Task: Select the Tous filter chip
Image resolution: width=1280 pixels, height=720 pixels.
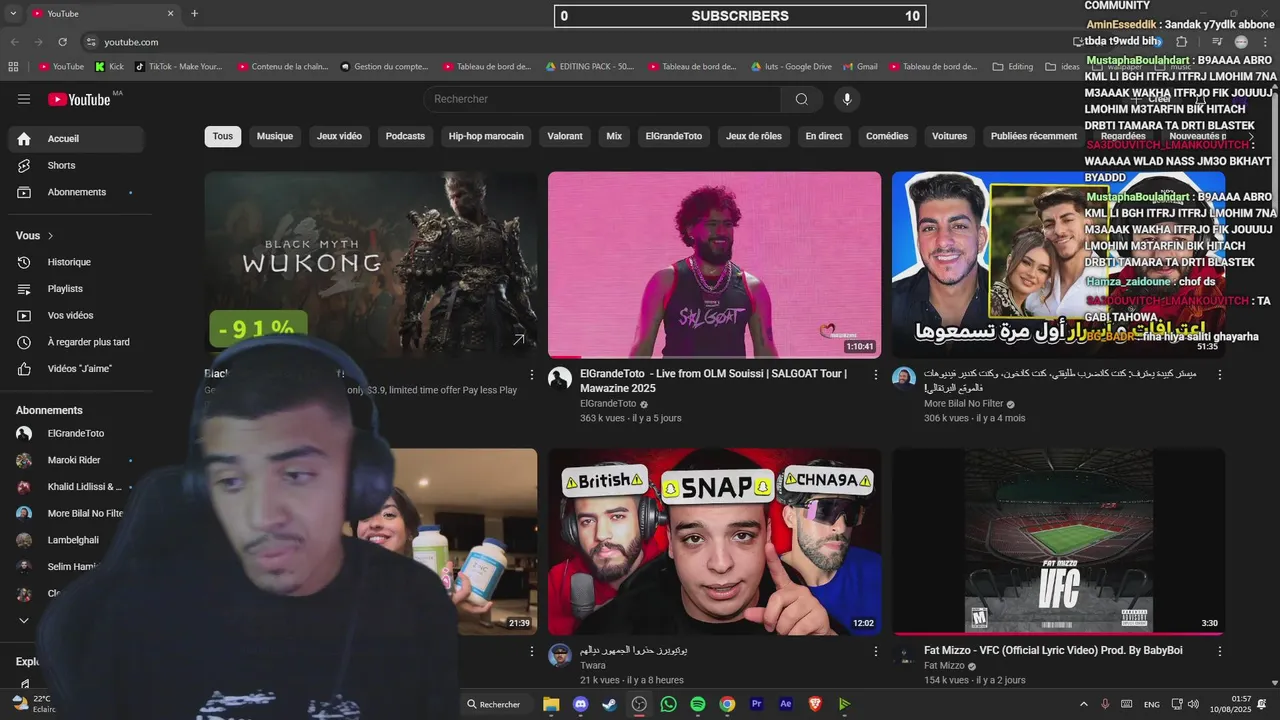Action: coord(223,136)
